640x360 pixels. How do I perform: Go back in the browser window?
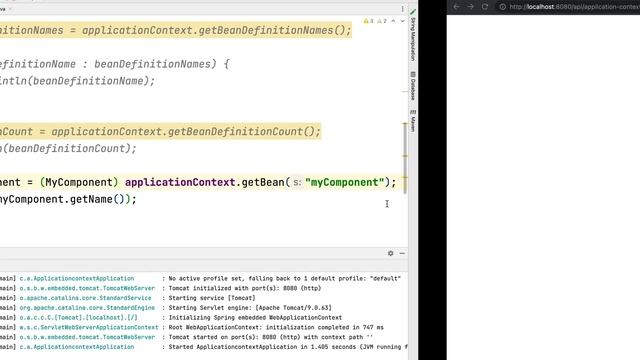456,7
